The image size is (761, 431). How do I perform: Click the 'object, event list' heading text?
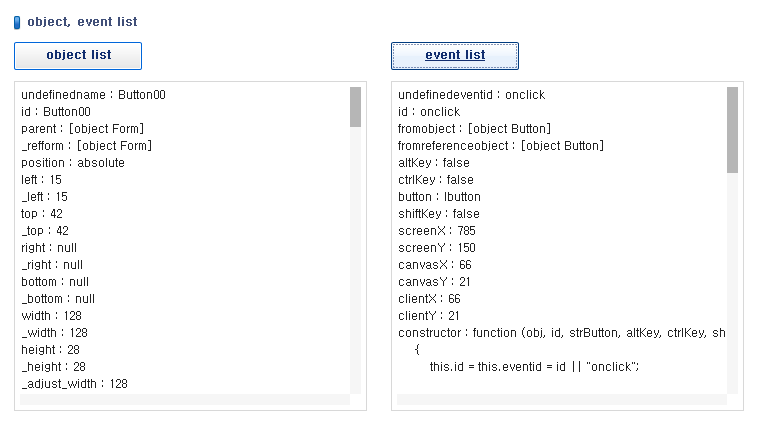click(x=83, y=22)
